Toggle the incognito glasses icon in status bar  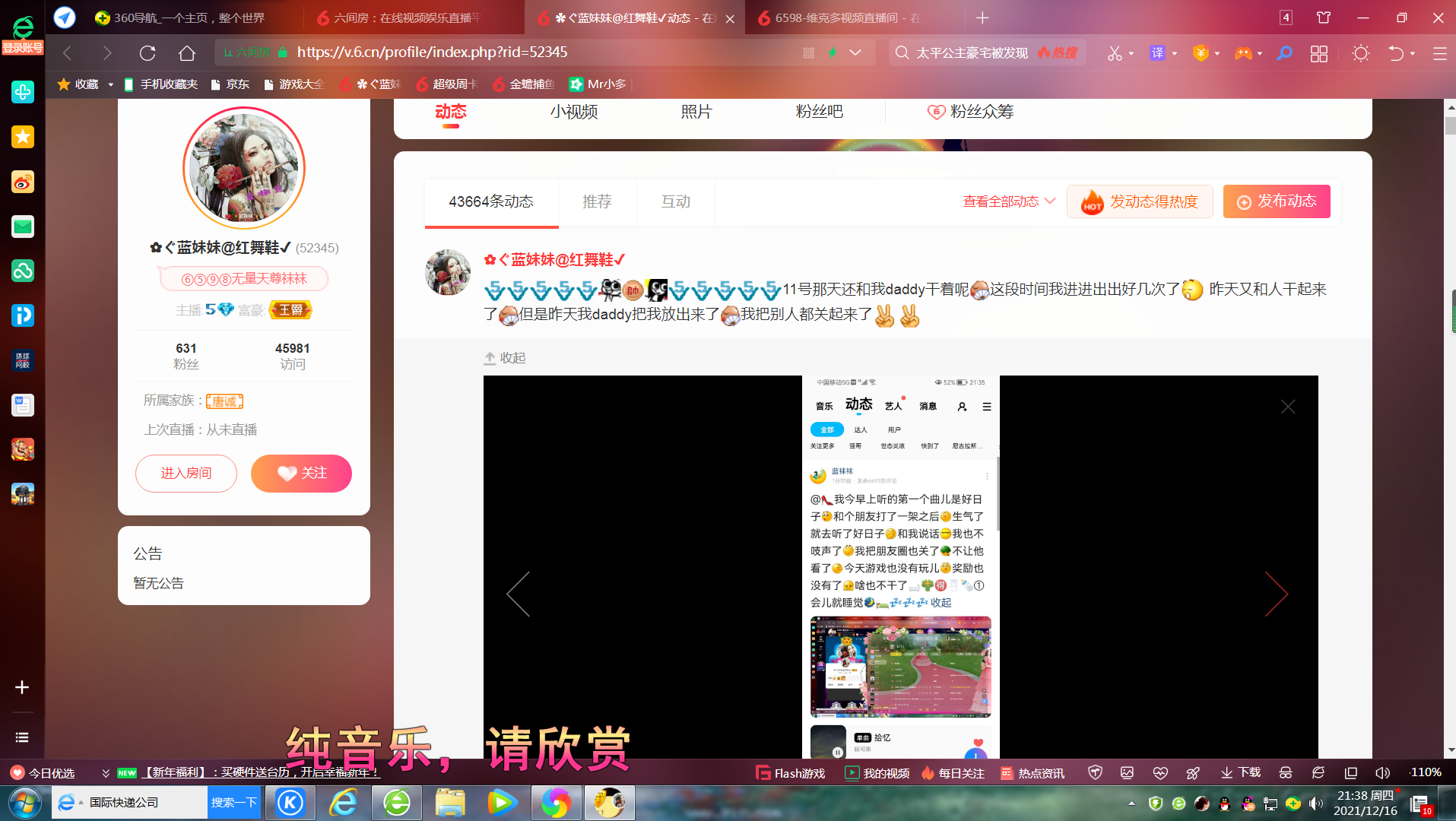click(x=1286, y=772)
